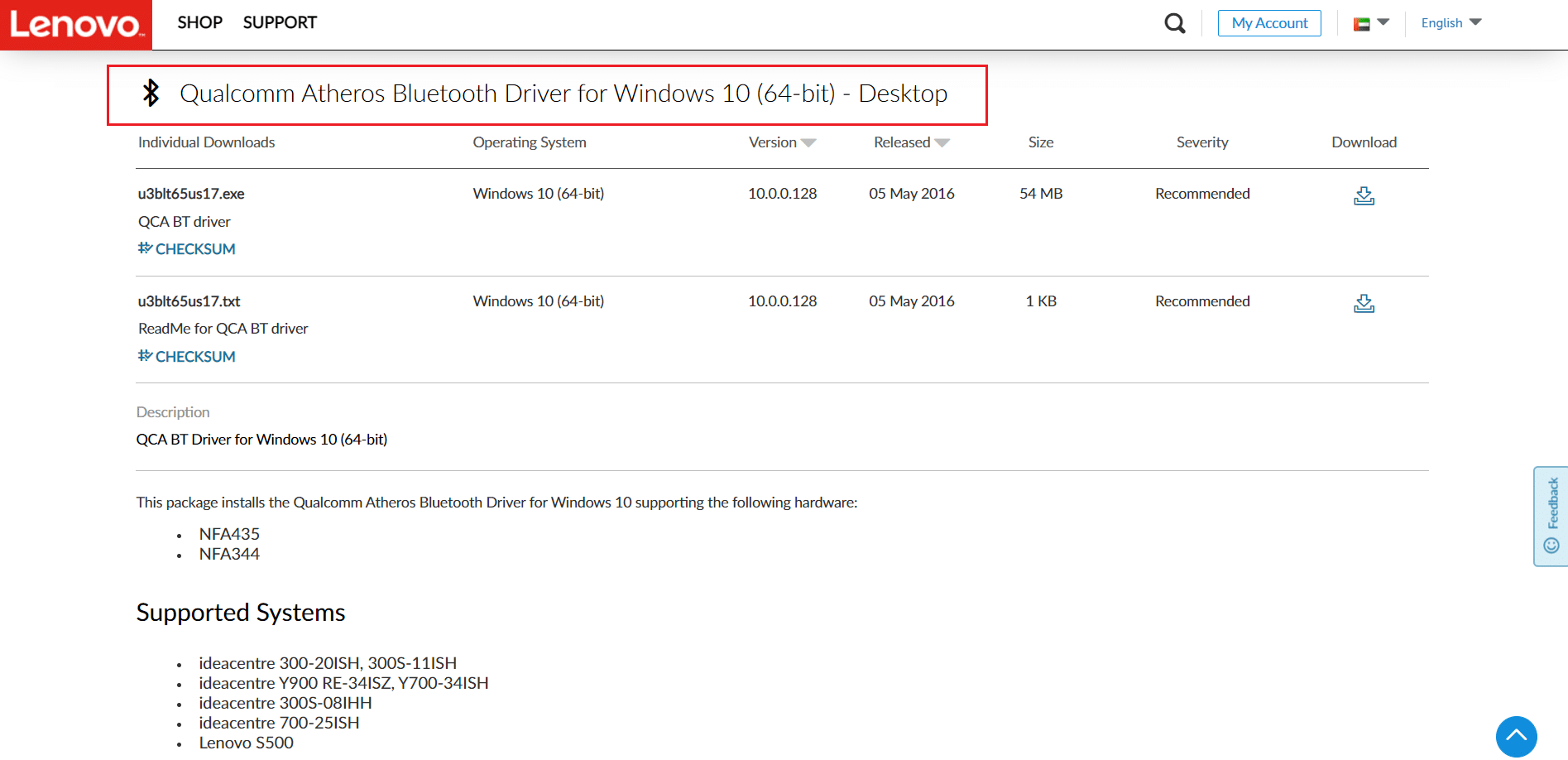Viewport: 1568px width, 760px height.
Task: Click the Operating System column header
Action: pyautogui.click(x=530, y=142)
